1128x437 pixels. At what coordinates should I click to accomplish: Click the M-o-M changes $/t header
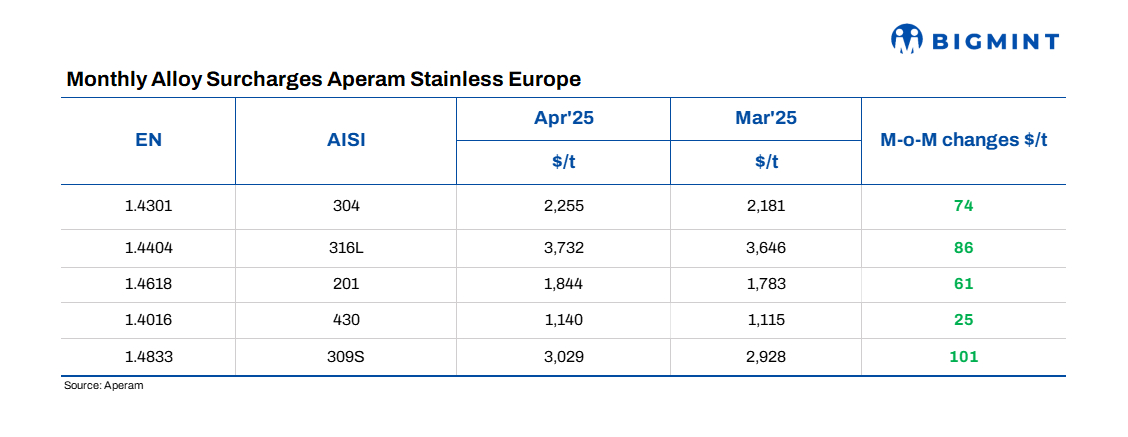pyautogui.click(x=963, y=140)
